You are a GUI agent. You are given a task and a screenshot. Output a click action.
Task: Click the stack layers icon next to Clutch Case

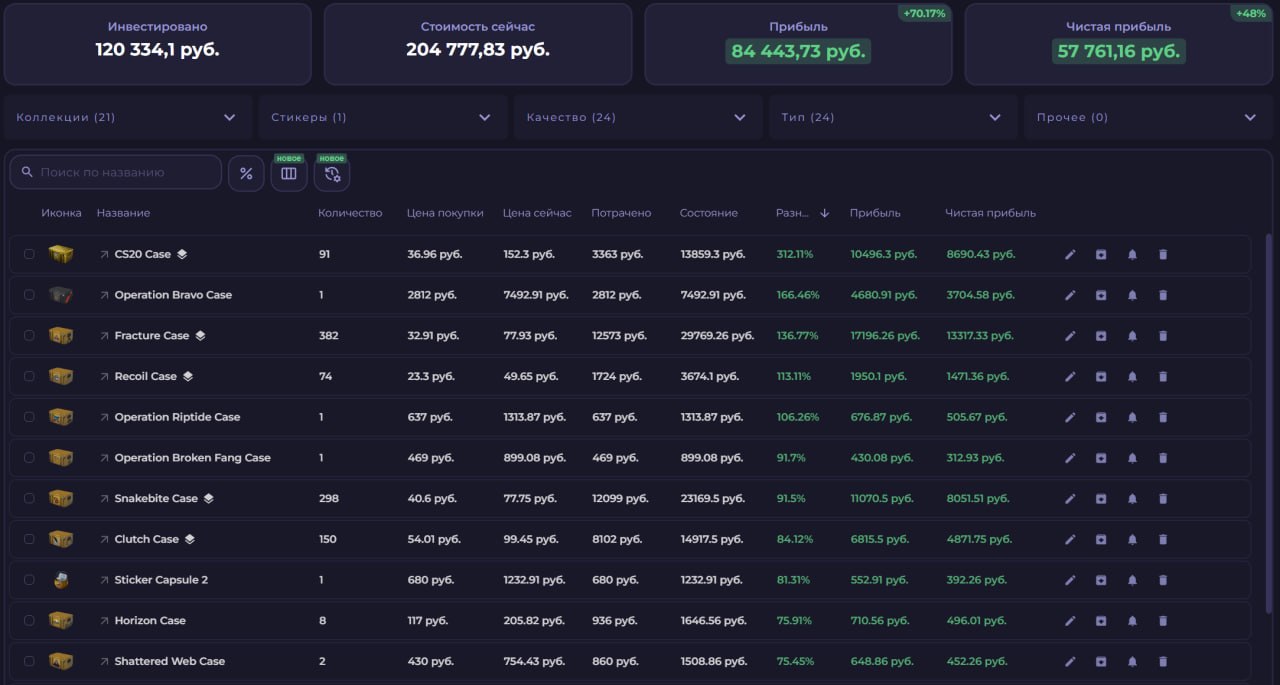click(190, 539)
